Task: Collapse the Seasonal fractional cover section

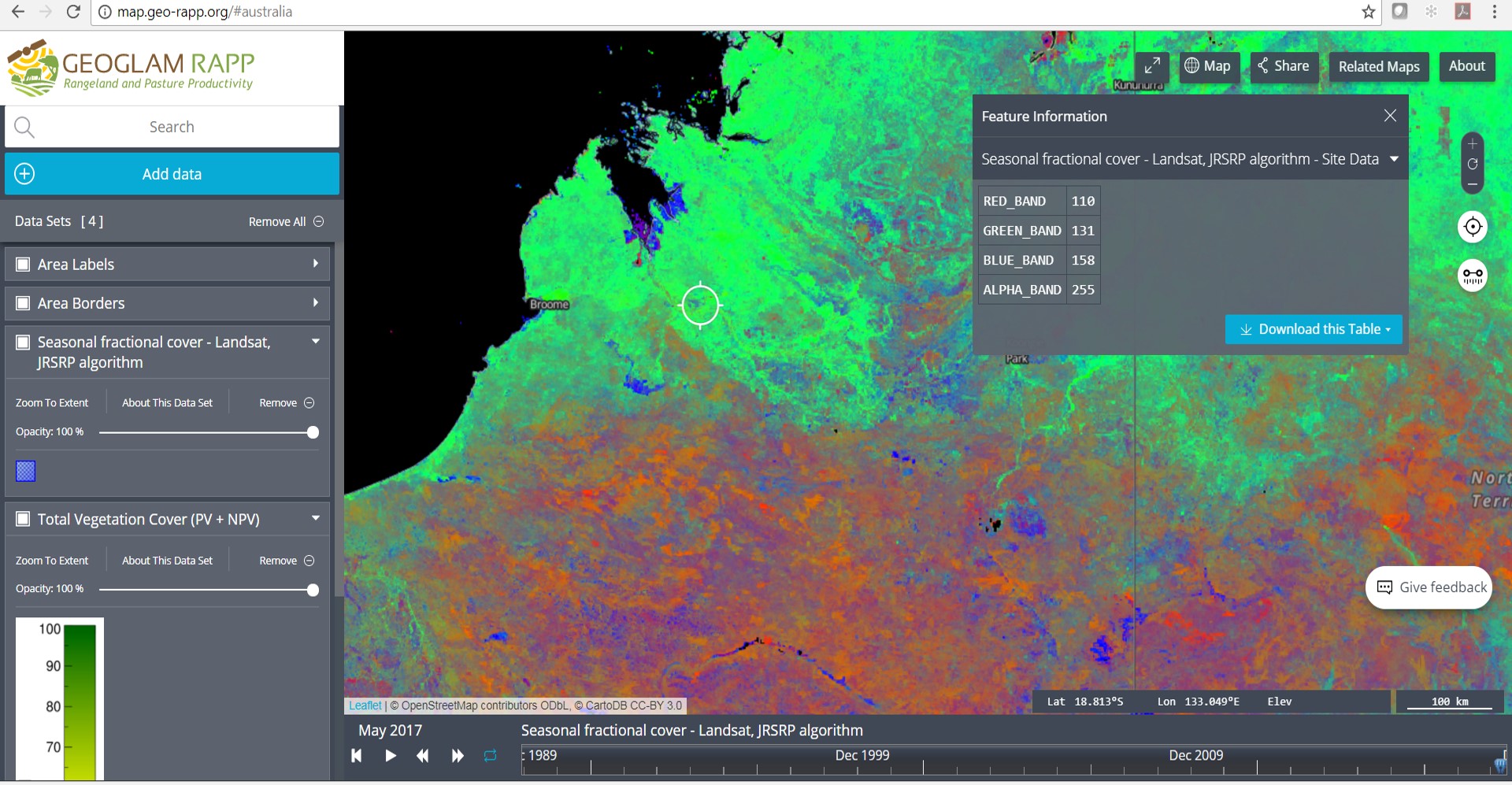Action: [x=316, y=342]
